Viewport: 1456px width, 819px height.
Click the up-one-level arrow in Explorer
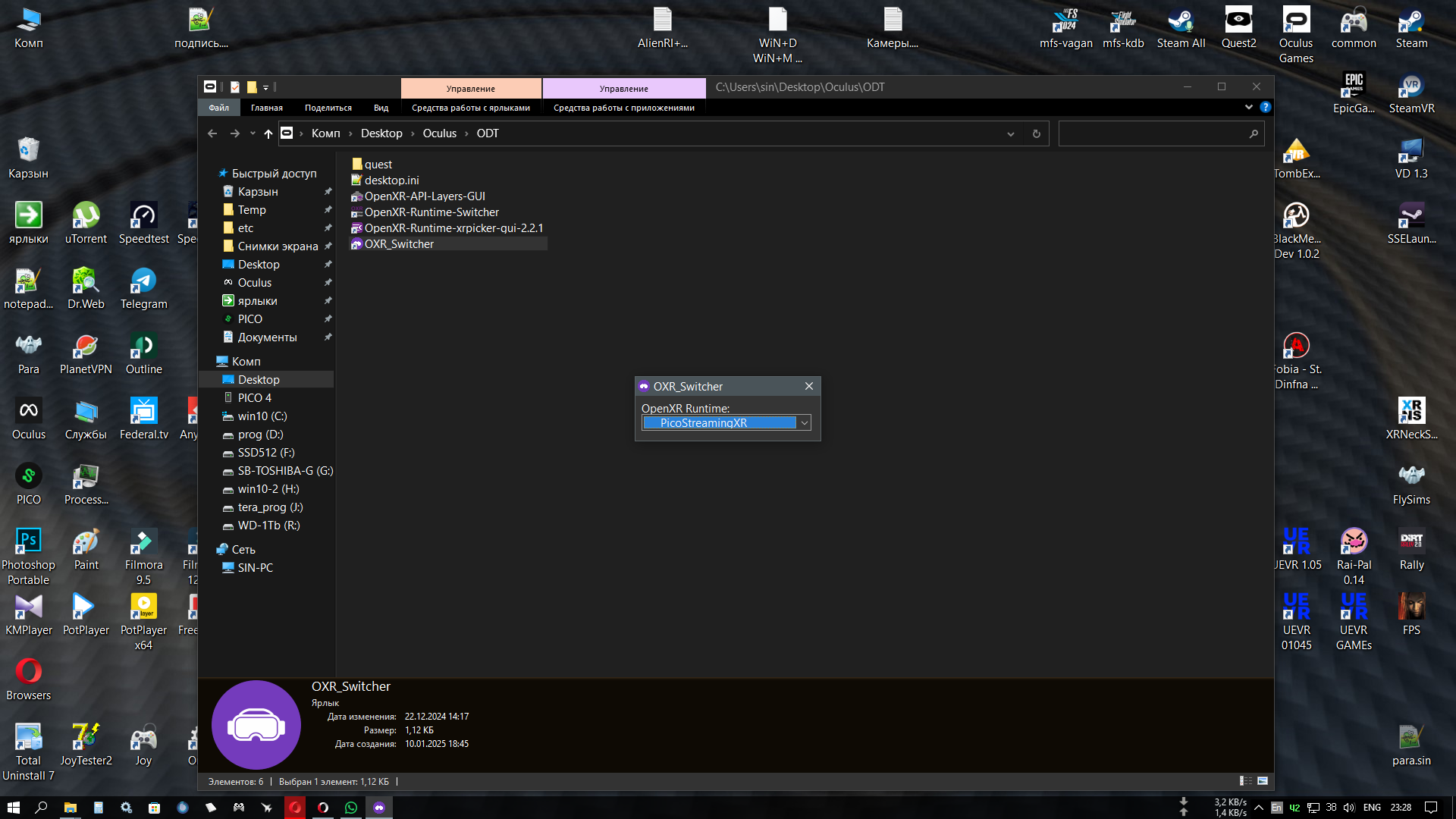268,133
